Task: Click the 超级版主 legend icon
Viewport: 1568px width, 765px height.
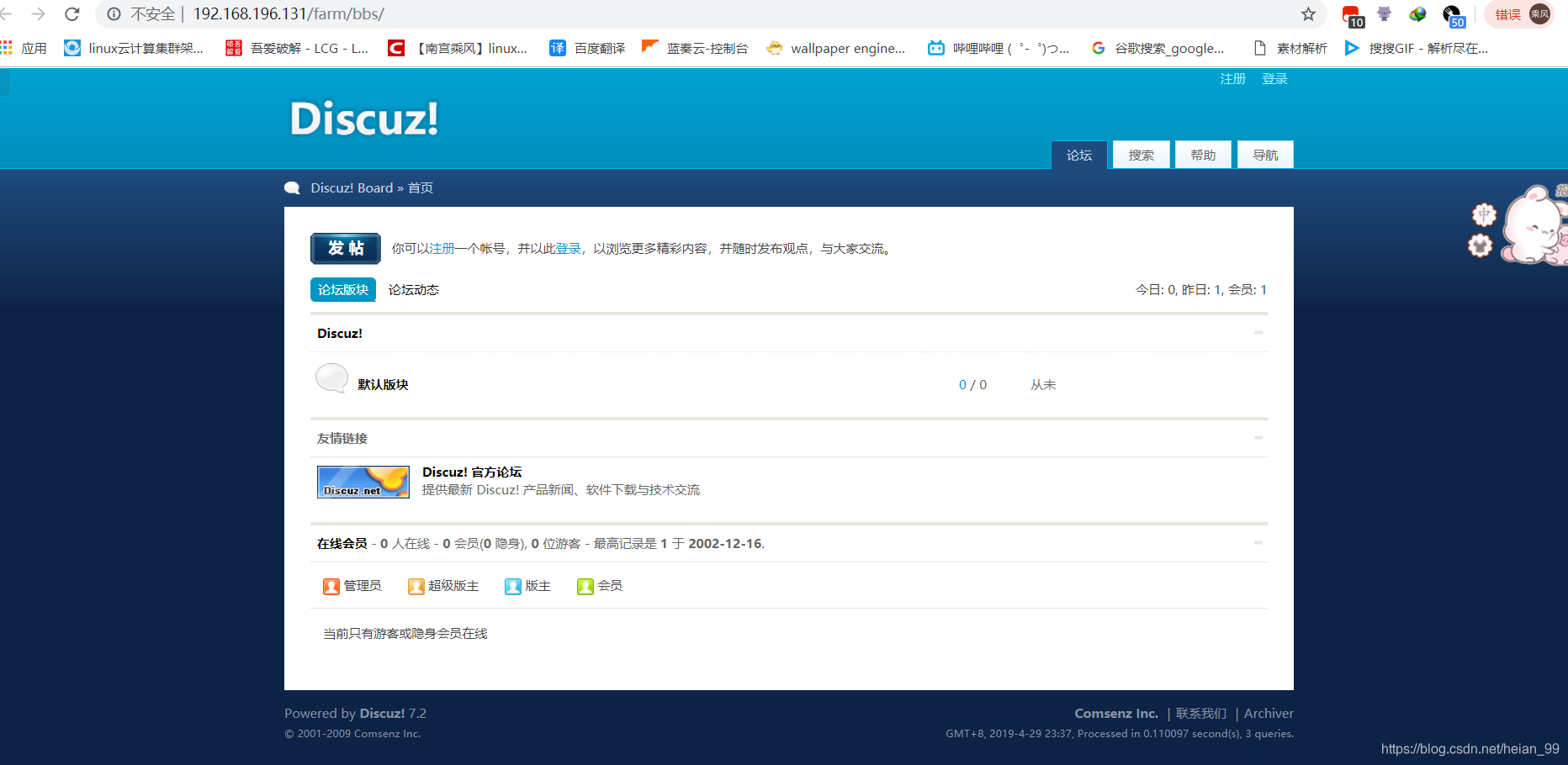Action: (x=416, y=586)
